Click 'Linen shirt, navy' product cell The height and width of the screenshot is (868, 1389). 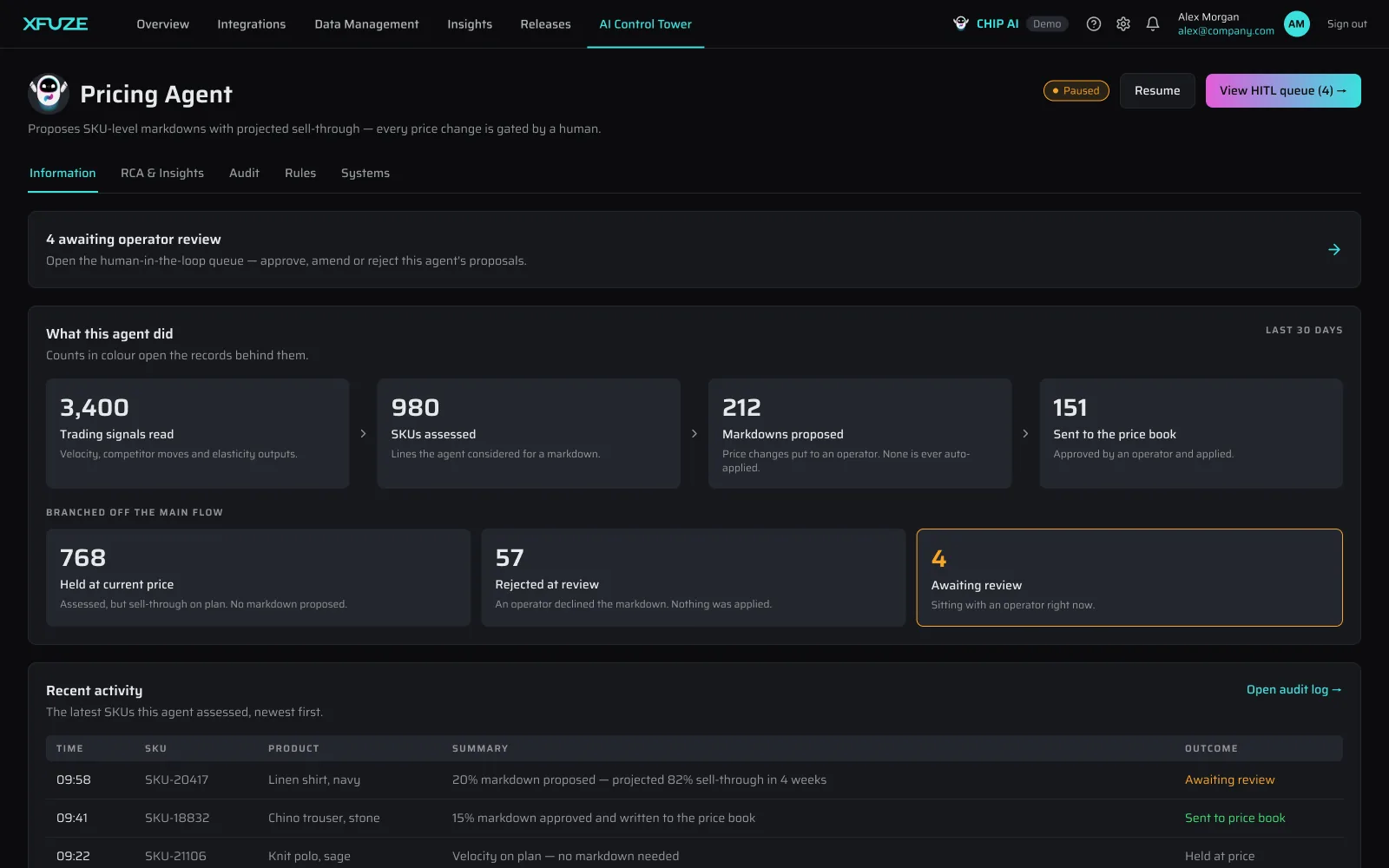point(314,779)
